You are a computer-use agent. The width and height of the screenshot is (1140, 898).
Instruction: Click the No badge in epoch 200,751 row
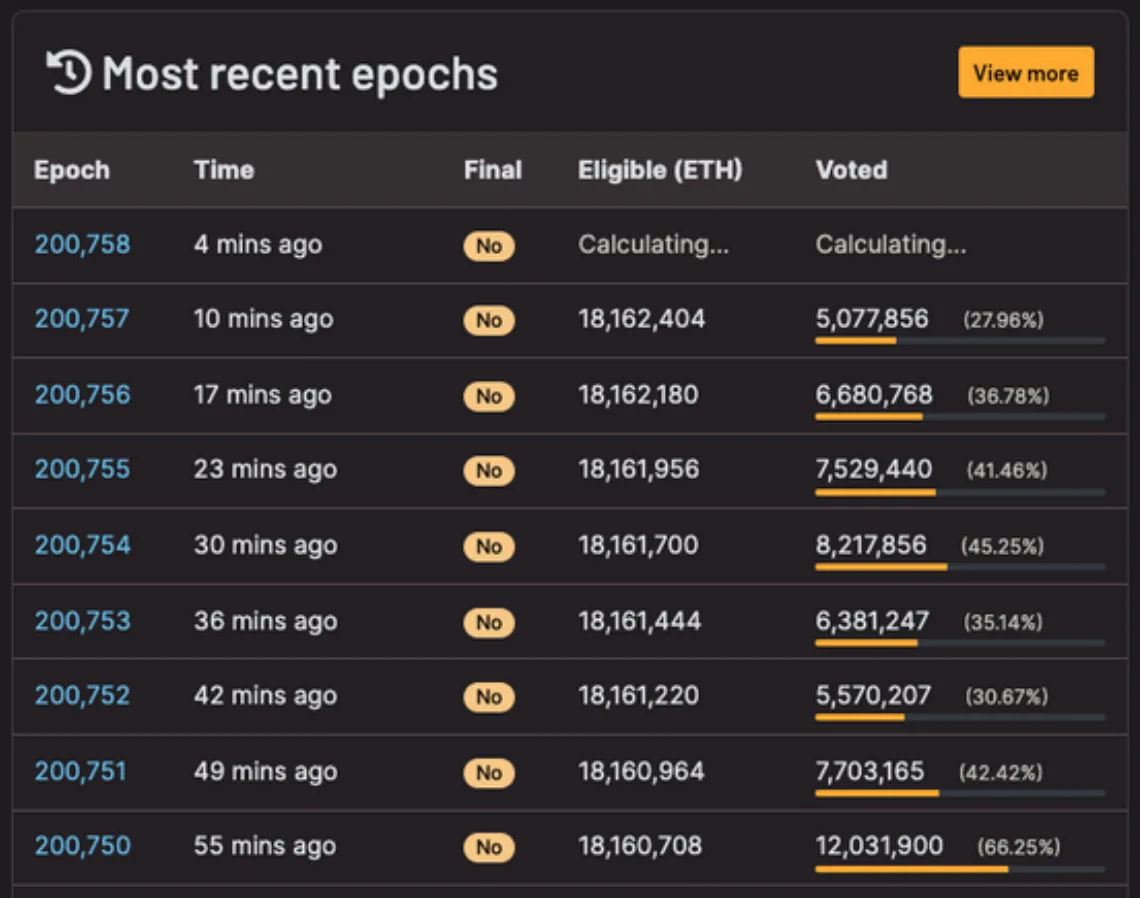click(489, 773)
